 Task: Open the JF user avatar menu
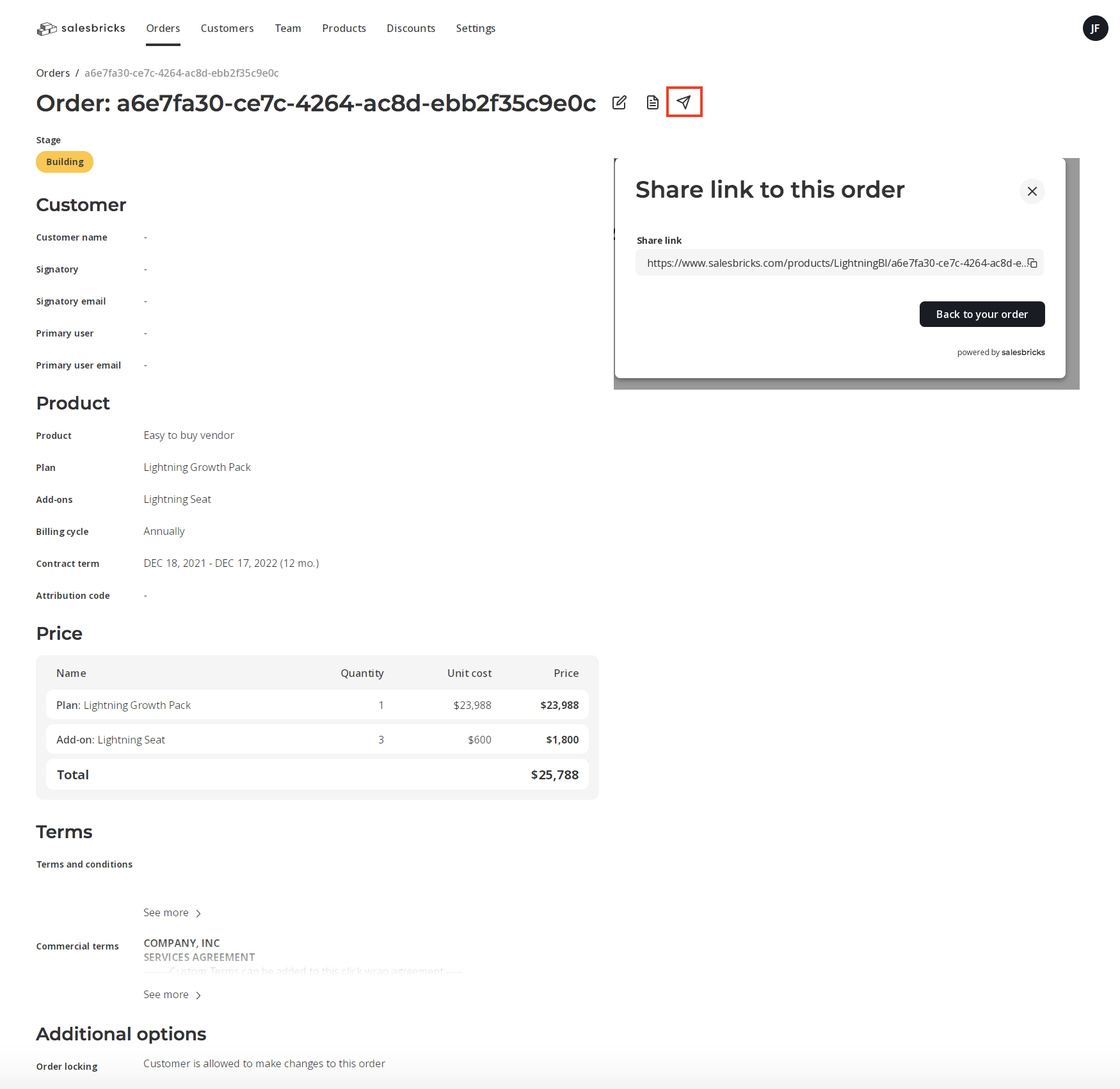[1095, 28]
